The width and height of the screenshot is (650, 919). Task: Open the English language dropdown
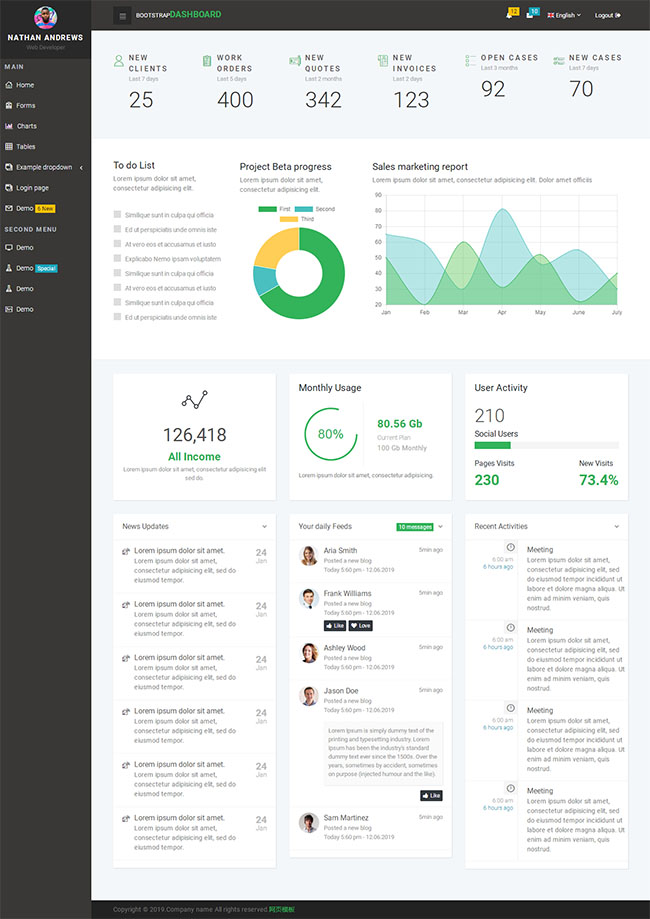565,15
